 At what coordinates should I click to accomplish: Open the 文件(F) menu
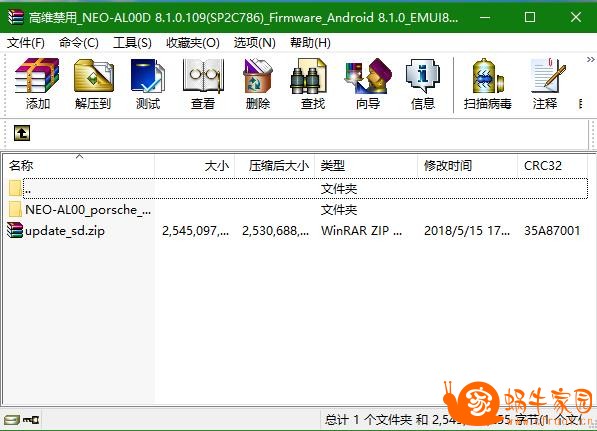click(26, 43)
